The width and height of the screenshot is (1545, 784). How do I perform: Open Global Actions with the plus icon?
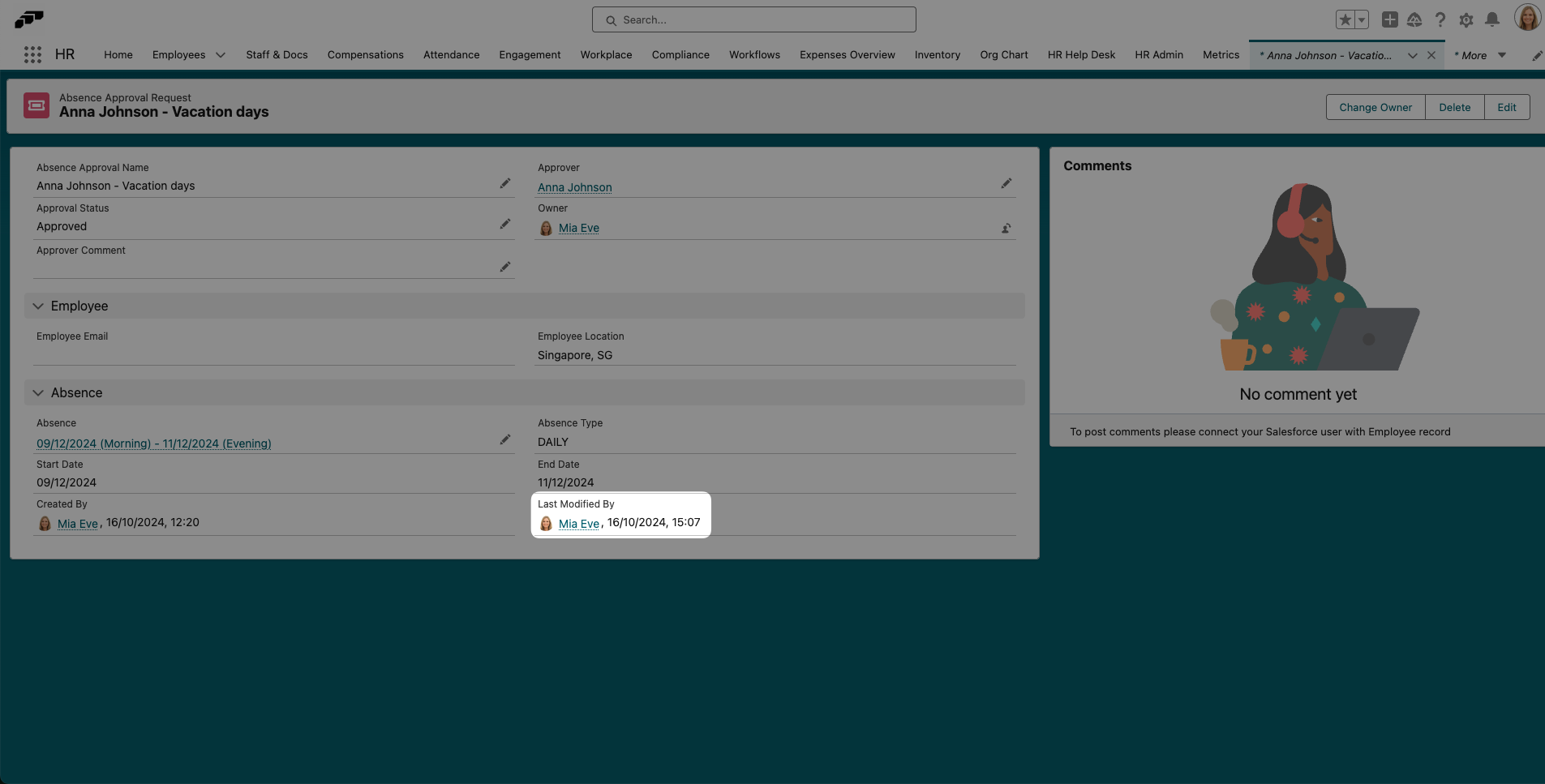[1388, 19]
